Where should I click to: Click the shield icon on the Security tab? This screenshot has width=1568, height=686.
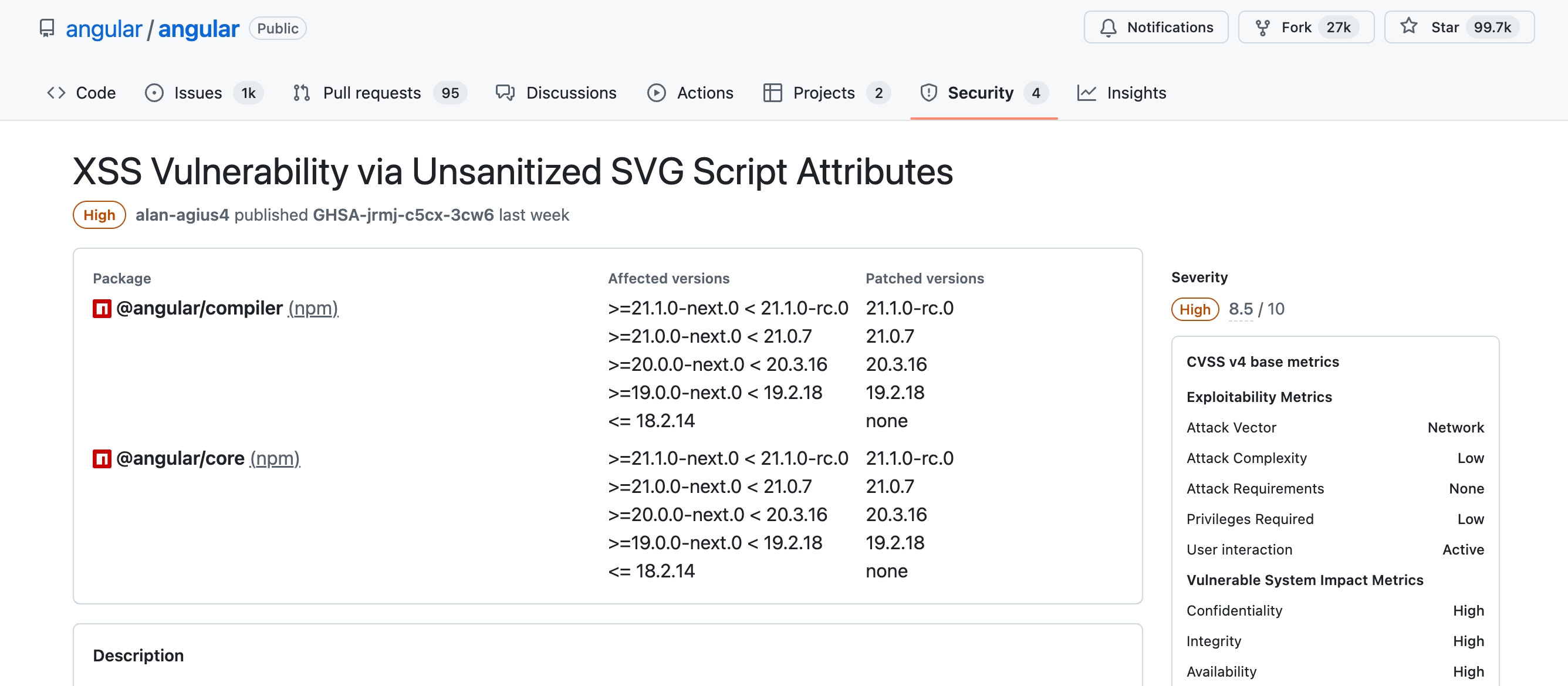[928, 93]
